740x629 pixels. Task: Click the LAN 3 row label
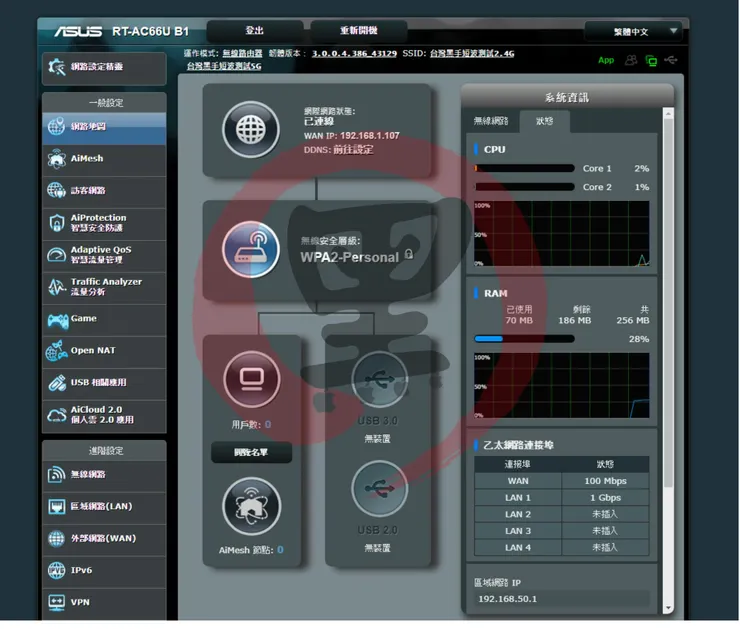[x=518, y=531]
